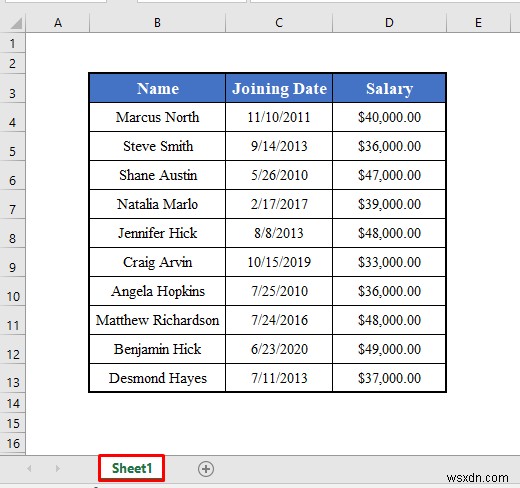The height and width of the screenshot is (488, 520).
Task: Click the Joining Date header cell
Action: (x=279, y=88)
